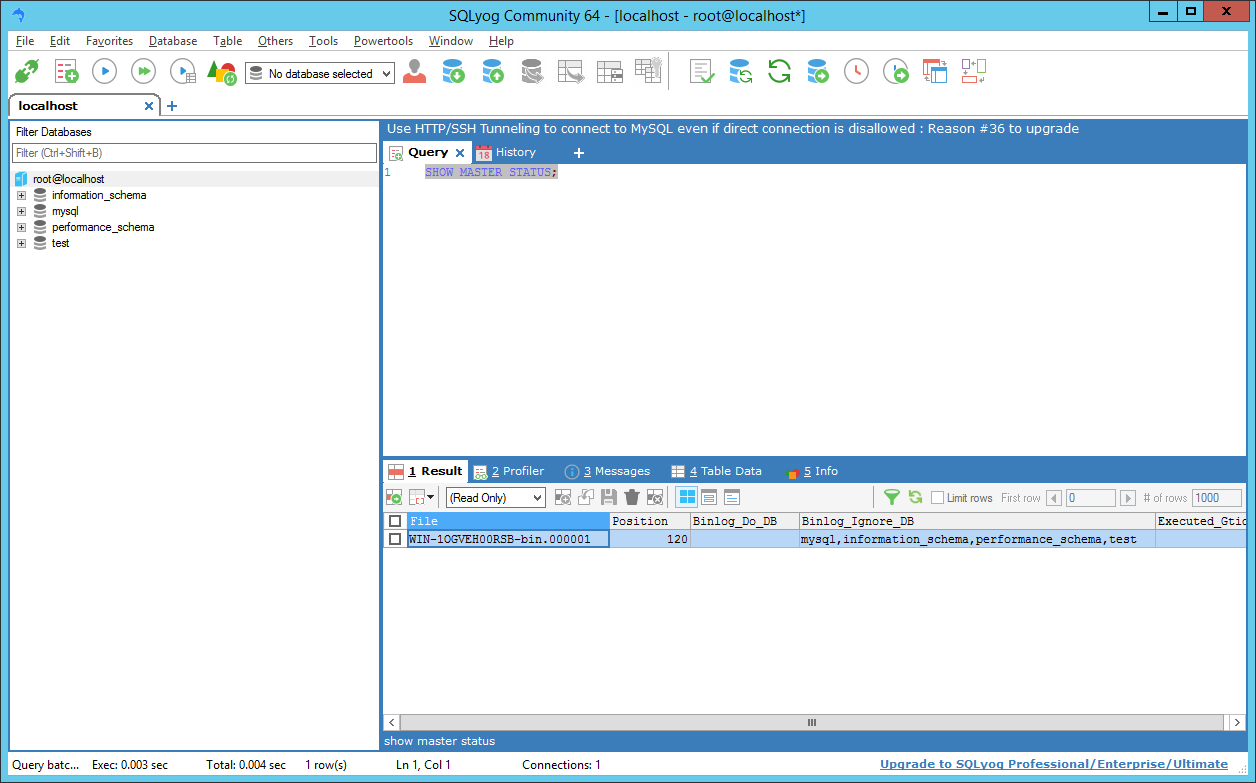
Task: Click execute and edit resultset icon
Action: tap(183, 72)
